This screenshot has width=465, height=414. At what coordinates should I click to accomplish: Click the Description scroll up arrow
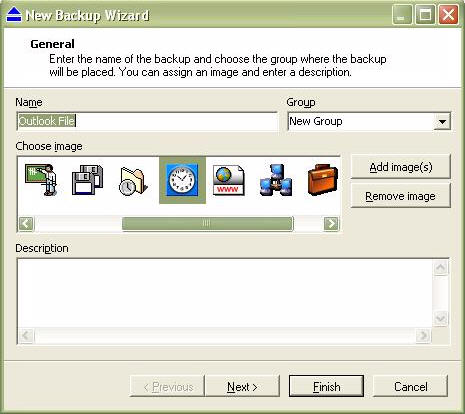441,268
